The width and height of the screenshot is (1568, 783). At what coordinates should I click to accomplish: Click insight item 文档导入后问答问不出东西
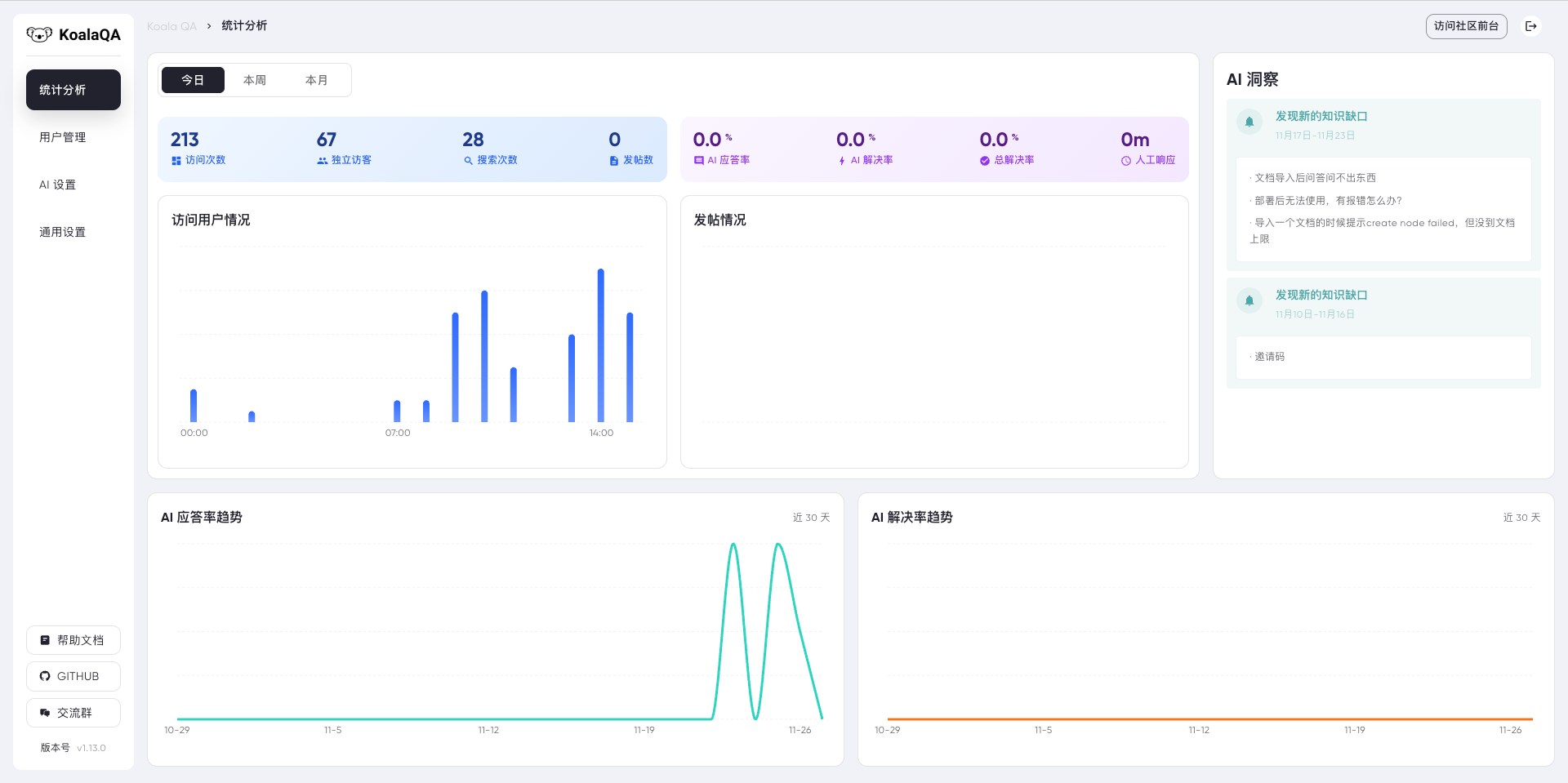coord(1315,178)
